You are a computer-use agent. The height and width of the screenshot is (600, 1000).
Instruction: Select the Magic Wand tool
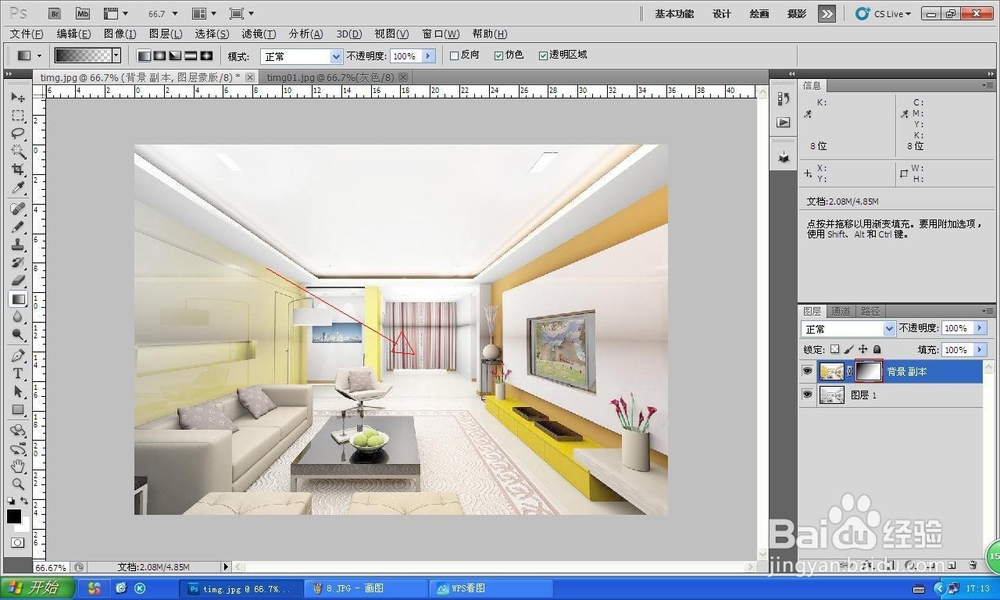[x=18, y=151]
